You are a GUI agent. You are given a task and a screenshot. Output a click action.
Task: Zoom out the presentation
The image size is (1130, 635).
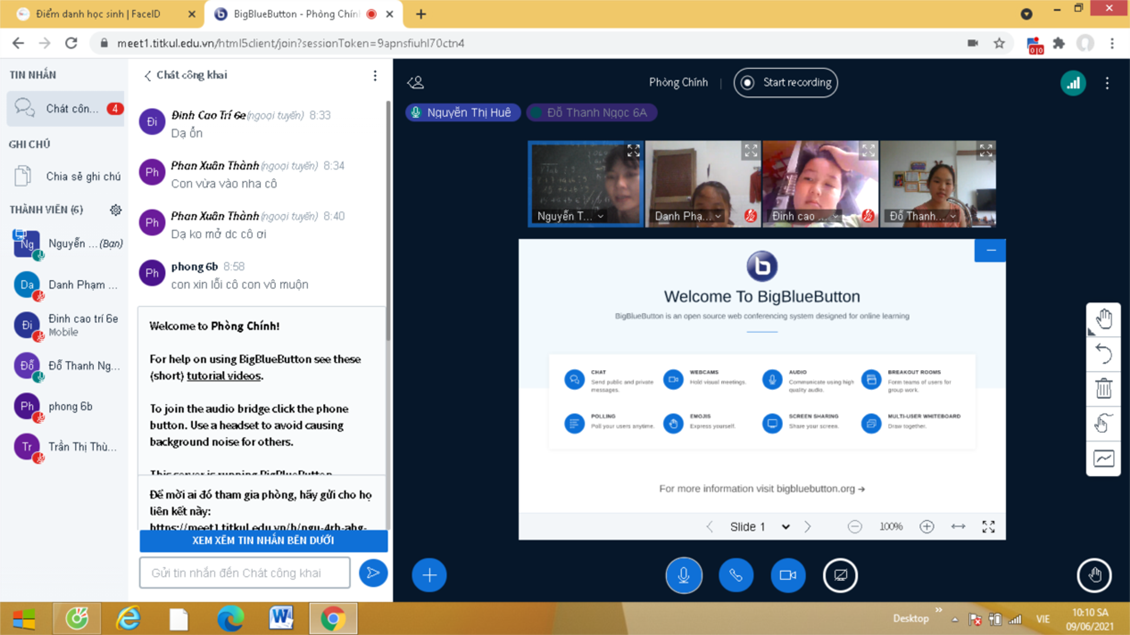[855, 527]
